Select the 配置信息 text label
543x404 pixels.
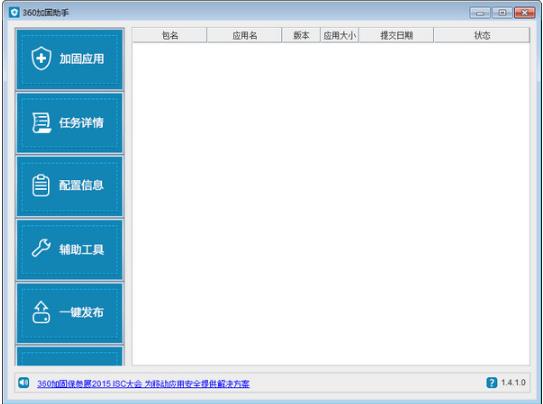(x=81, y=185)
